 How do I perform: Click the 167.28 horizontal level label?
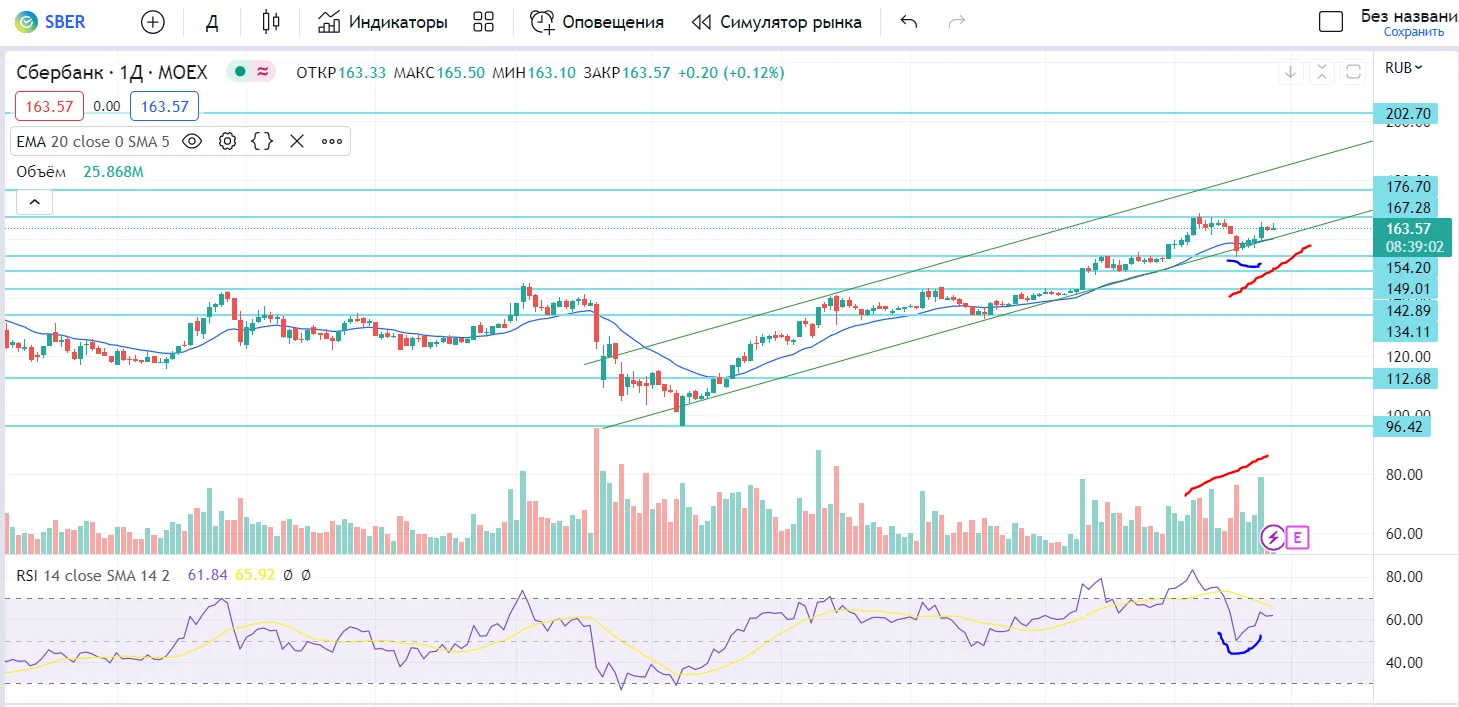(x=1407, y=207)
